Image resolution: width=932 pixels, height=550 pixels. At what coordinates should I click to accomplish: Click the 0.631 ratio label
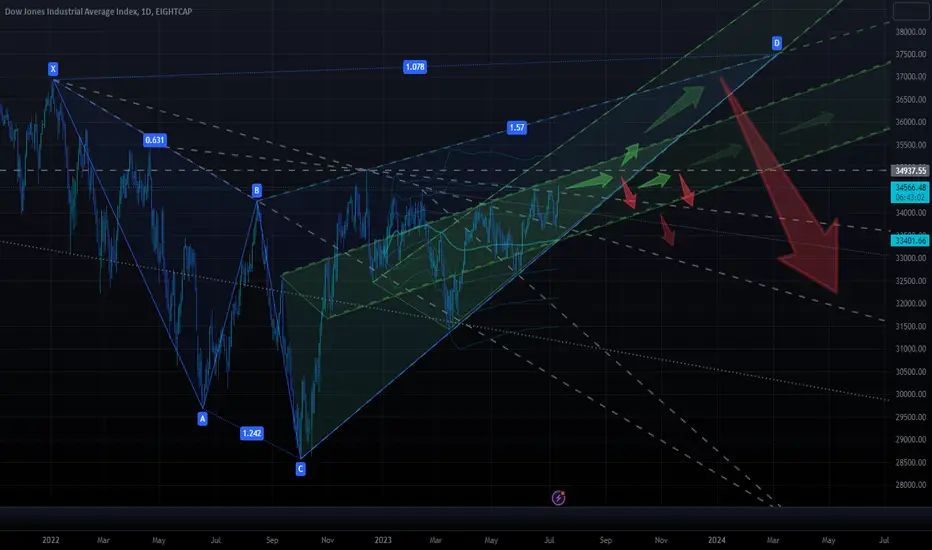coord(155,140)
